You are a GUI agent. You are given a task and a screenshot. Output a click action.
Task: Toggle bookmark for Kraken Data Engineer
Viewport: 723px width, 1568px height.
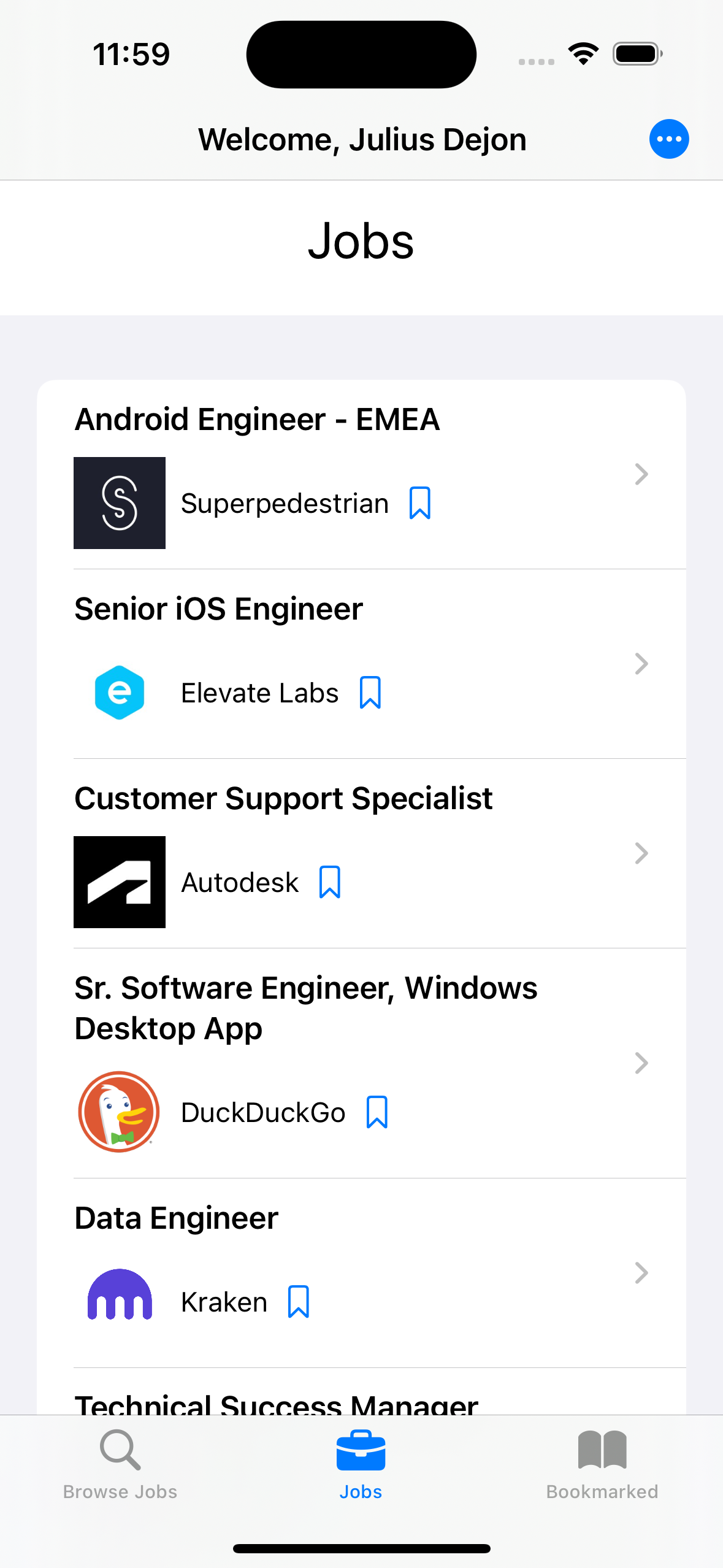[x=299, y=1302]
